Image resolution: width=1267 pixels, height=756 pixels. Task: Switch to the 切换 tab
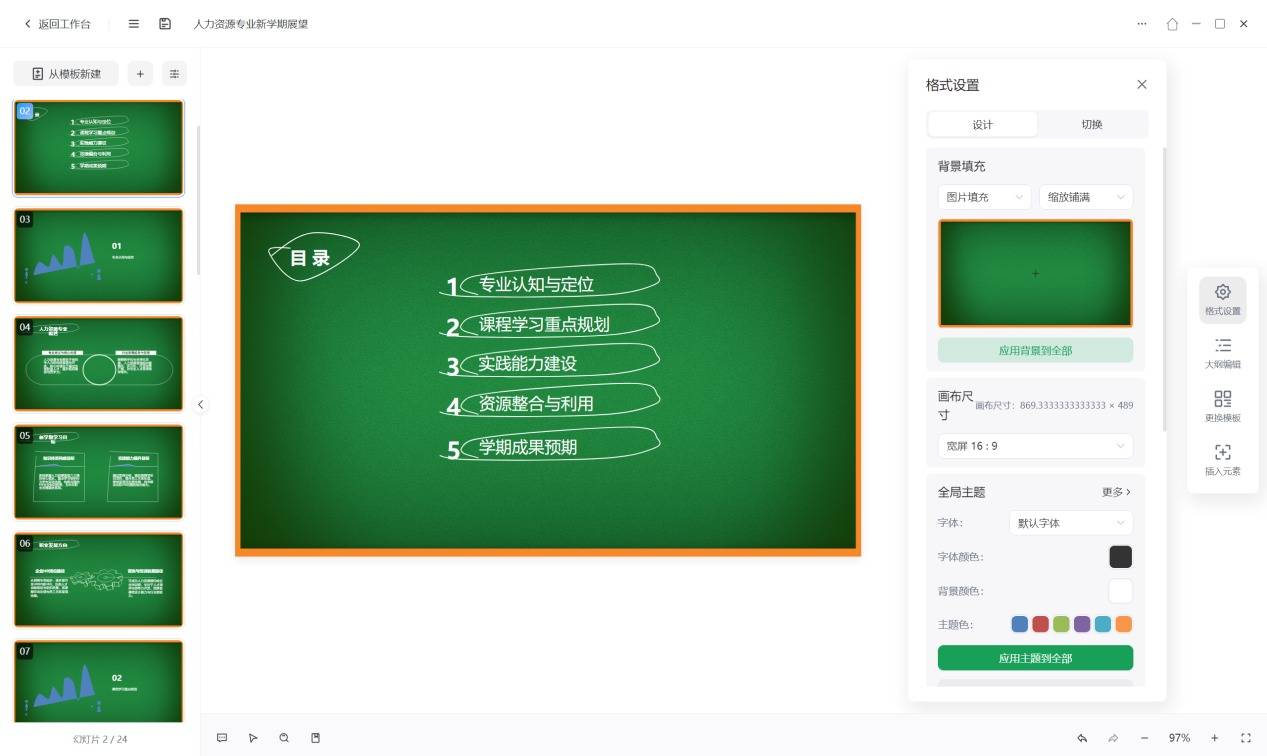pyautogui.click(x=1091, y=125)
